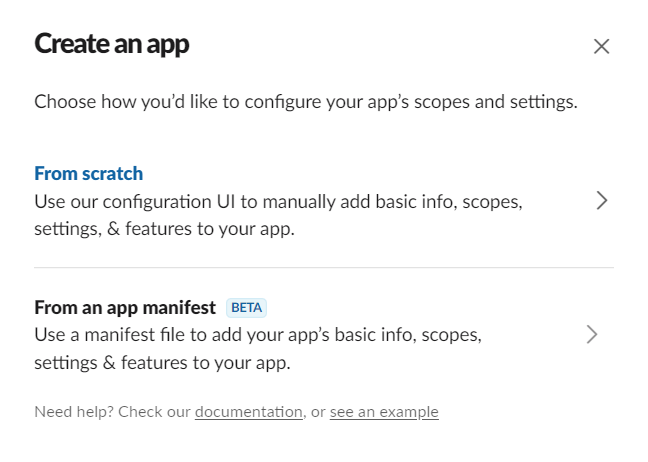
Task: Click the "Need help?" text
Action: [x=72, y=412]
